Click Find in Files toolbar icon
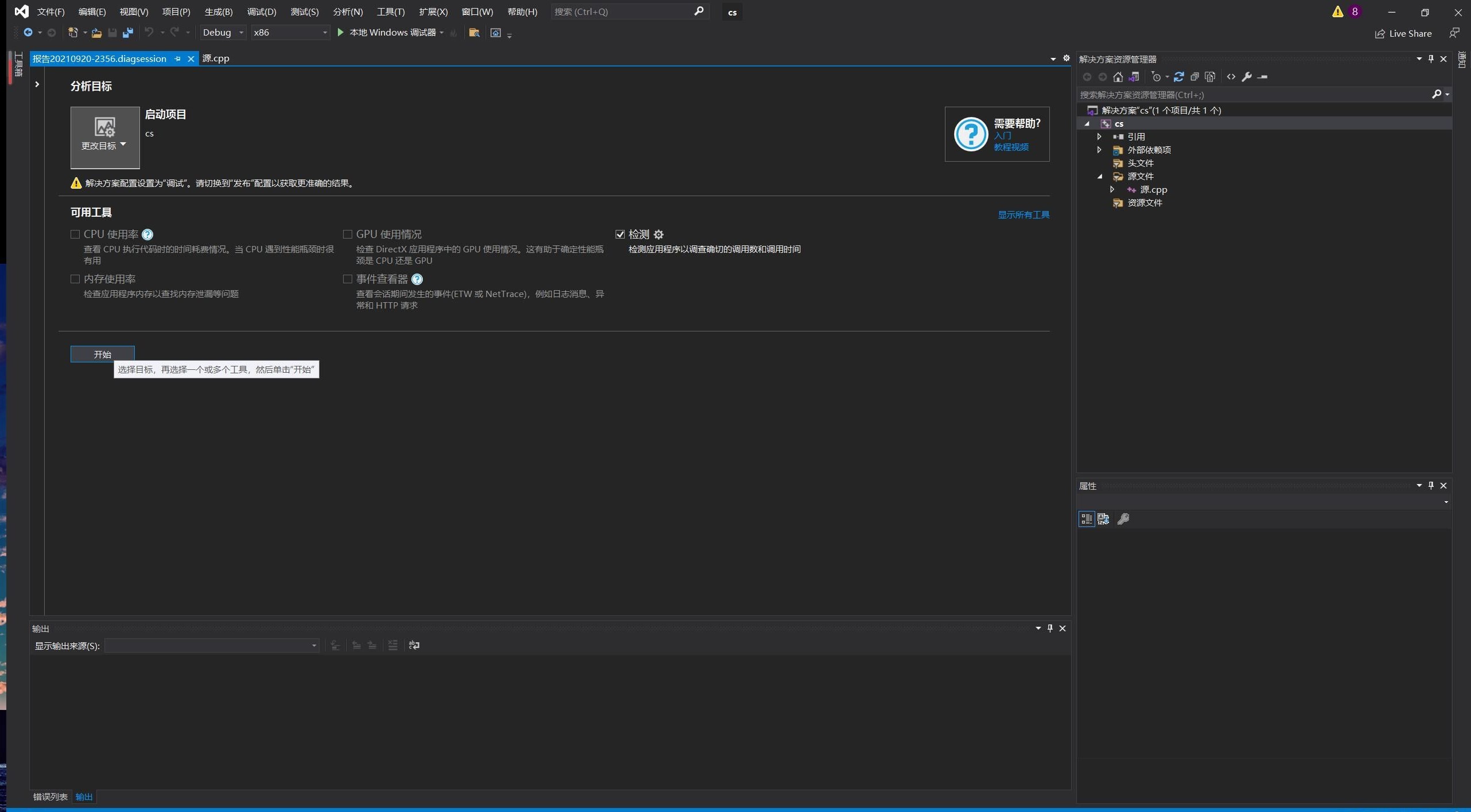This screenshot has width=1471, height=812. (474, 33)
